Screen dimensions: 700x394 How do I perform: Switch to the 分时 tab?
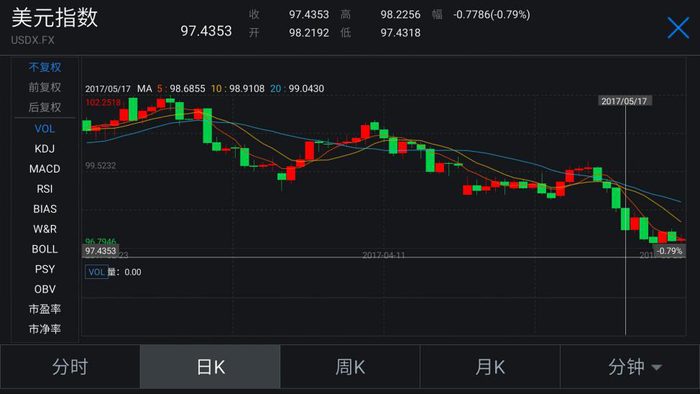(70, 367)
